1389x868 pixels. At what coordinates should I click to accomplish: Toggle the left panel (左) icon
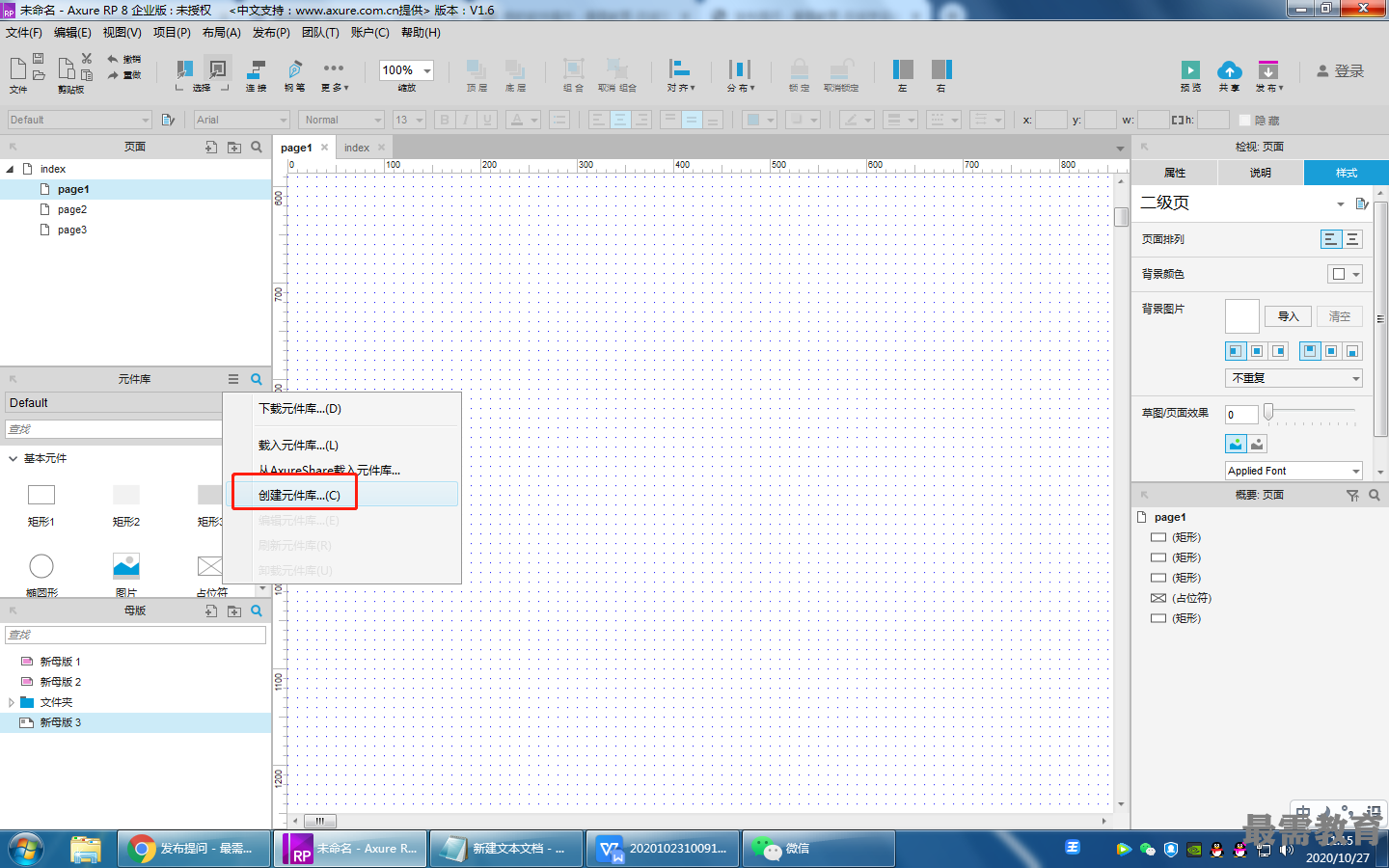[903, 68]
